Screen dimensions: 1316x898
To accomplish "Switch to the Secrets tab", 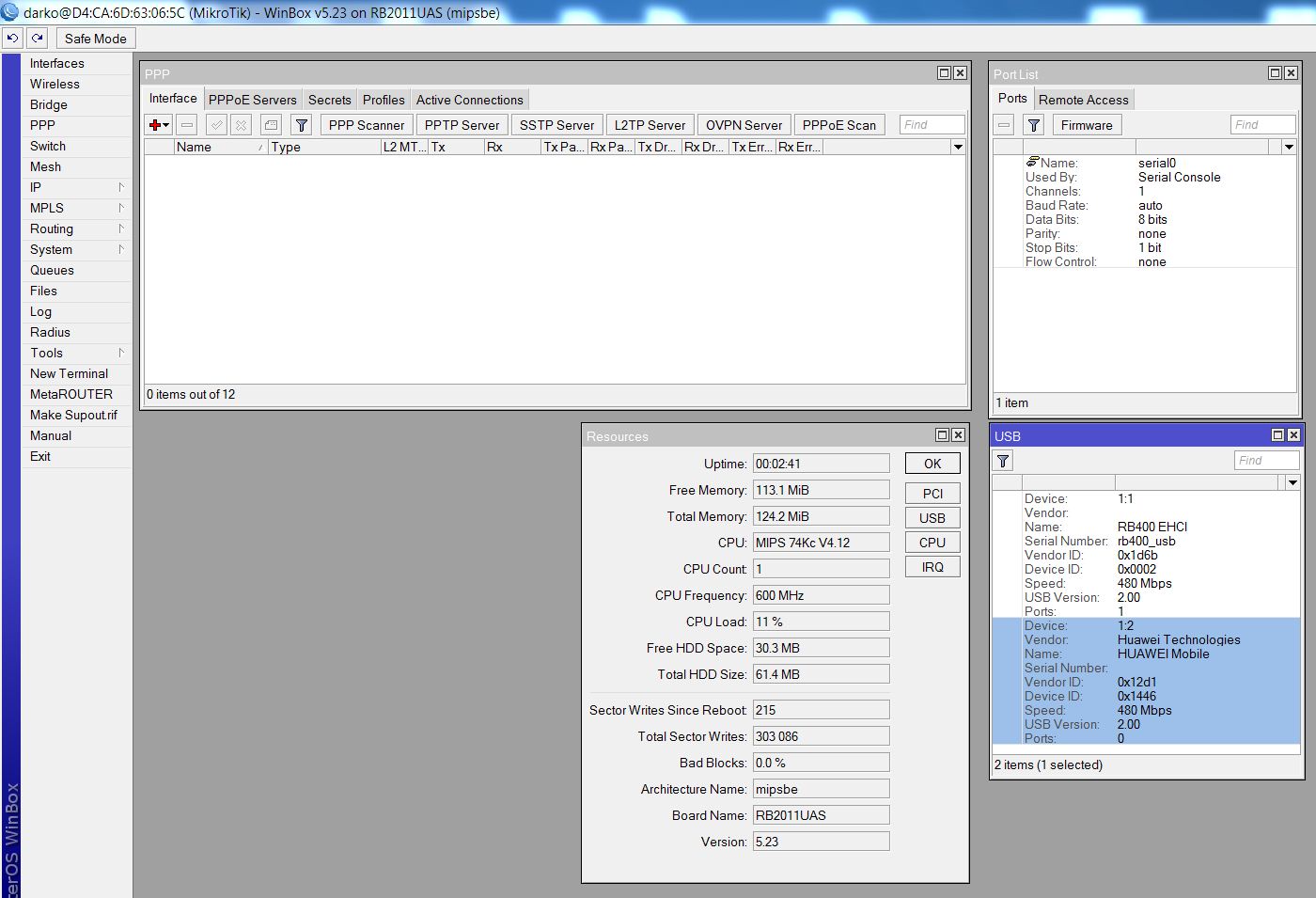I will 330,100.
